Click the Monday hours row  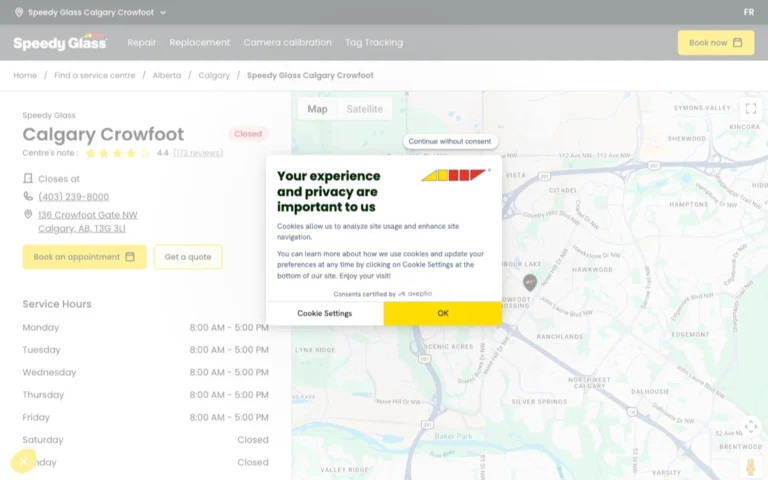(x=145, y=328)
